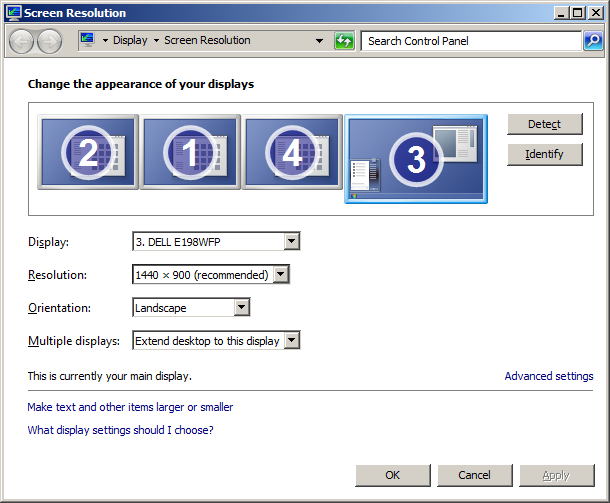Open Advanced settings link
This screenshot has height=503, width=610.
(x=549, y=376)
